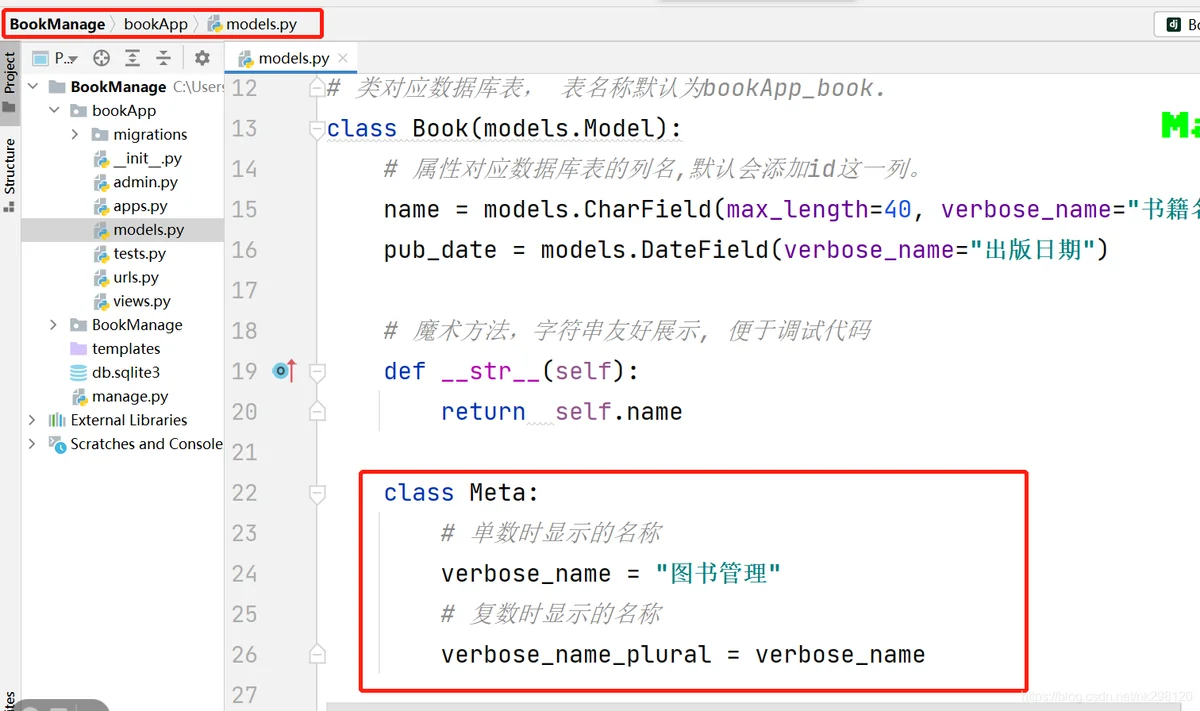Click line number 17 in the gutter

pyautogui.click(x=244, y=291)
